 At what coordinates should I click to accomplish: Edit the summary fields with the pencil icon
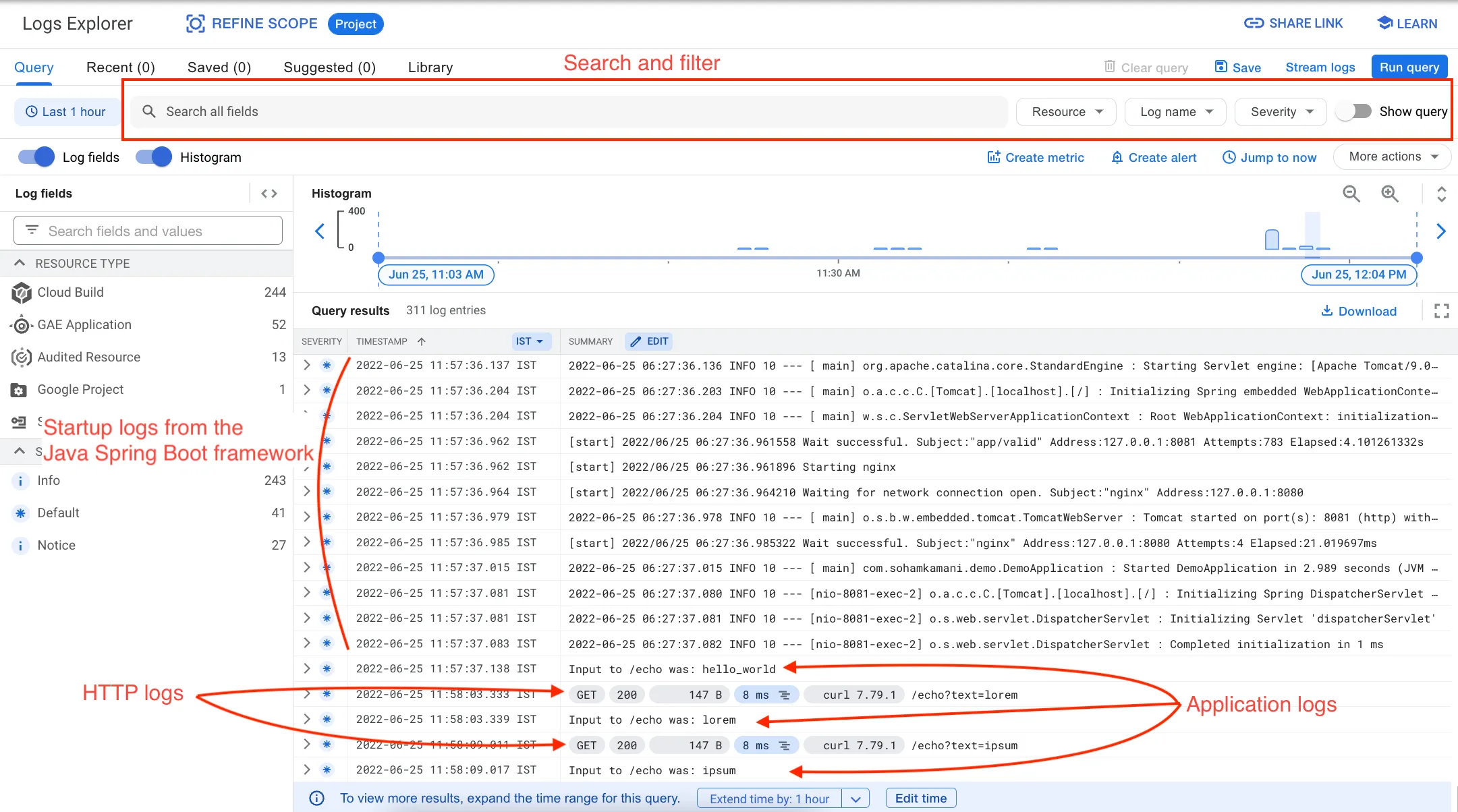648,341
